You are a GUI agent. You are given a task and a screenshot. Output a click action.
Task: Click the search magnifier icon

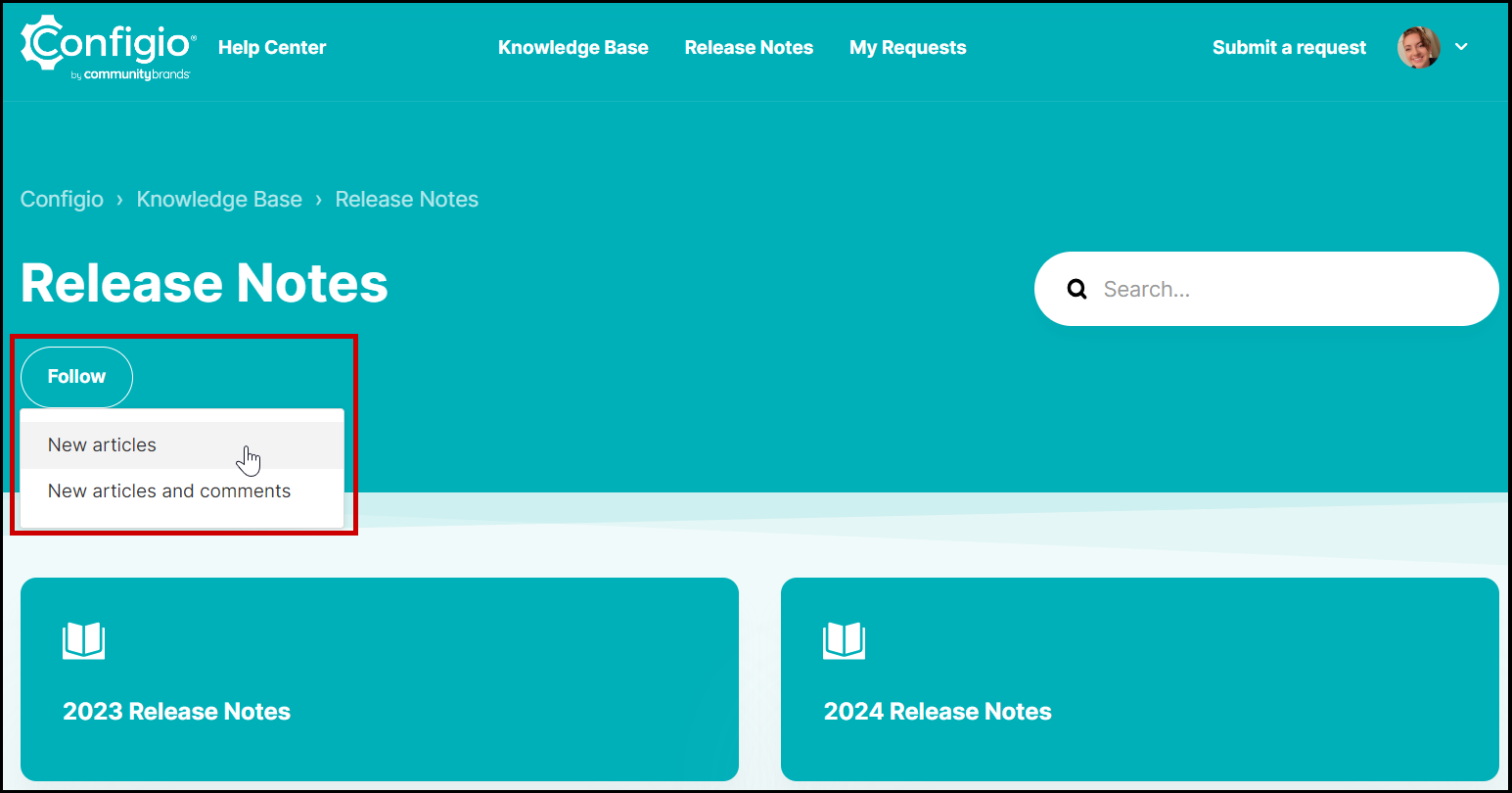1077,289
